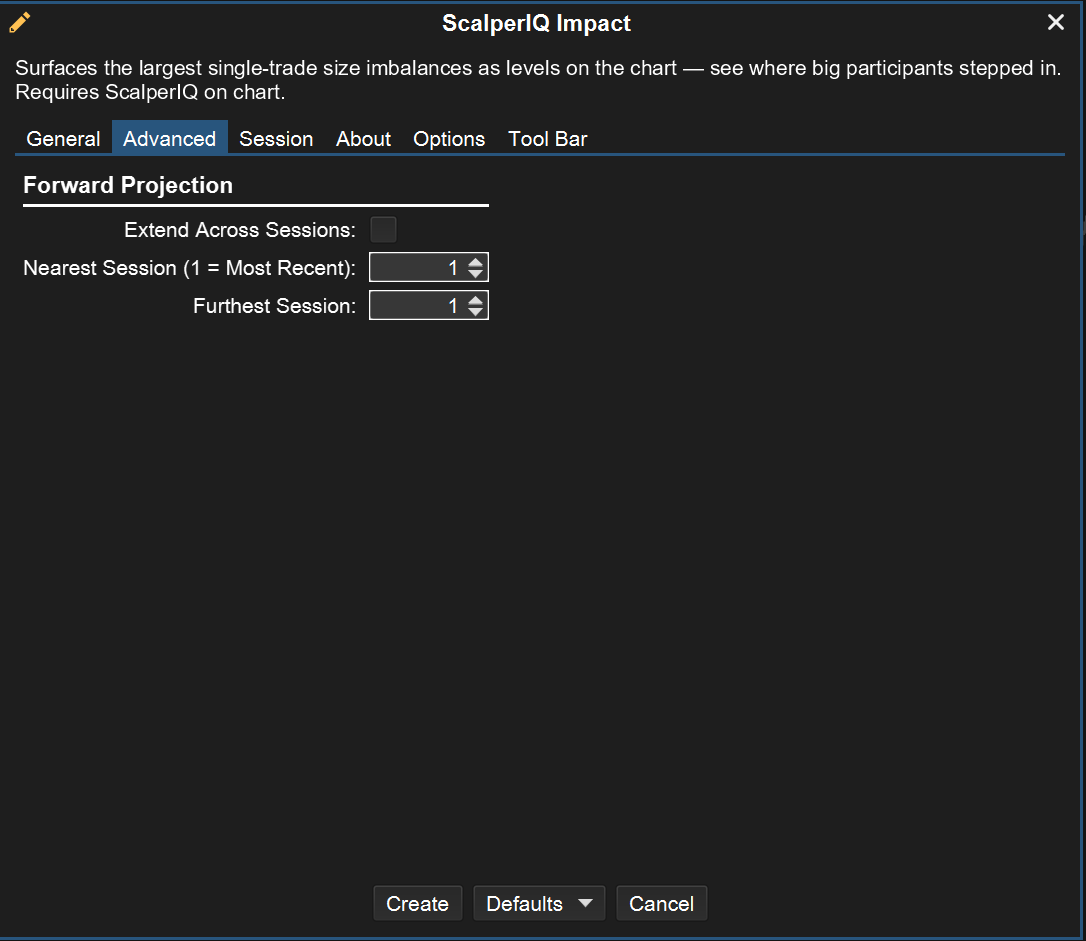Increase Nearest Session with up arrow
Image resolution: width=1086 pixels, height=941 pixels.
coord(475,262)
